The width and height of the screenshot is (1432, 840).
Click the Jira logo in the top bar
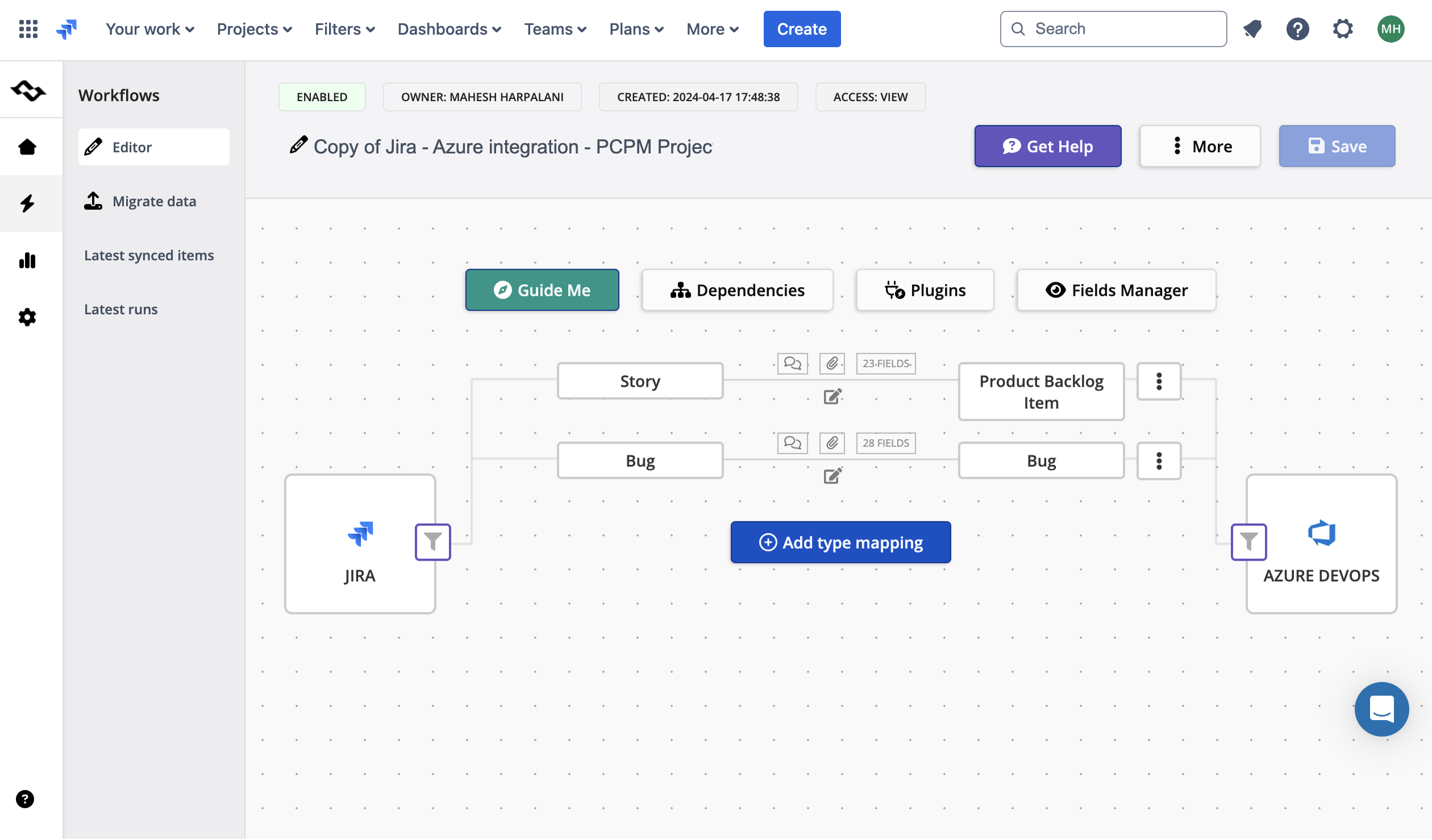(x=66, y=29)
